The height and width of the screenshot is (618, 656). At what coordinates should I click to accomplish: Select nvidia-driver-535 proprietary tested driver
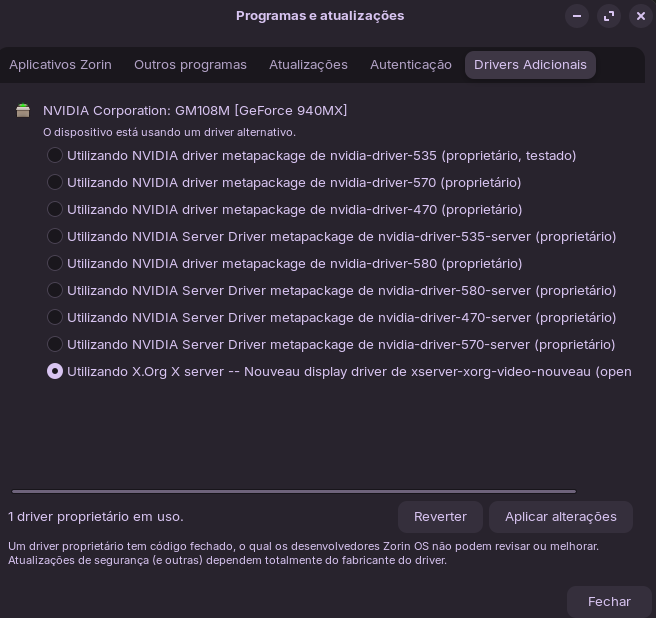click(55, 155)
